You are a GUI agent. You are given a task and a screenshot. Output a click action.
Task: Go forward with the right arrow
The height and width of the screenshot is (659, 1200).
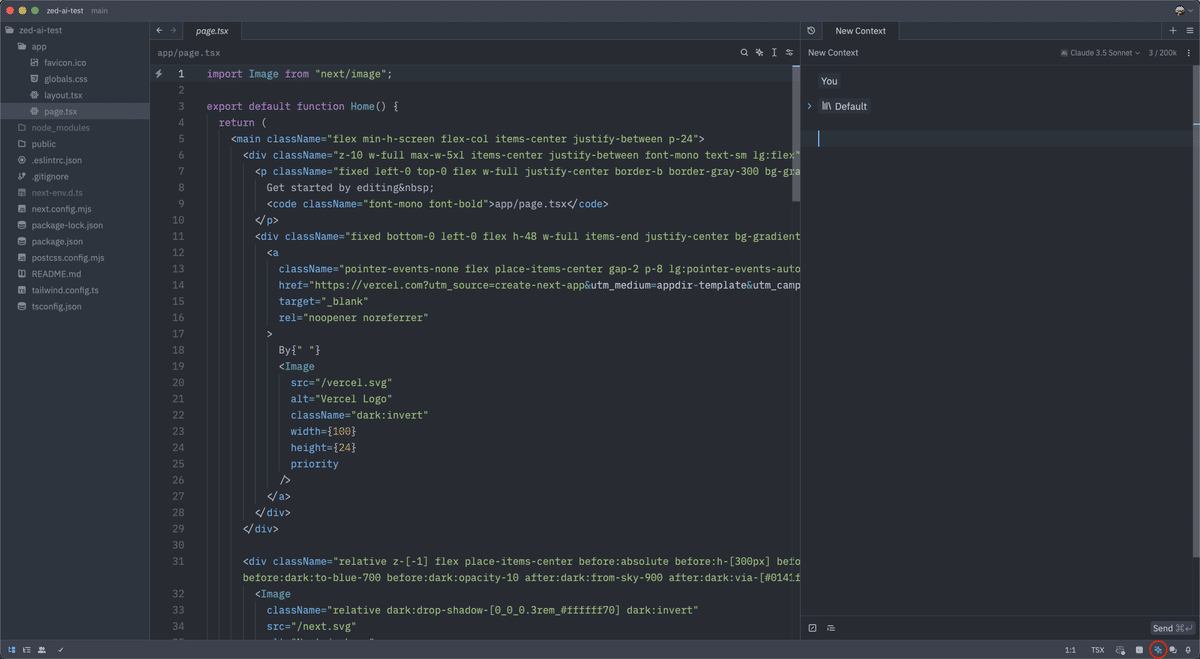pos(173,31)
